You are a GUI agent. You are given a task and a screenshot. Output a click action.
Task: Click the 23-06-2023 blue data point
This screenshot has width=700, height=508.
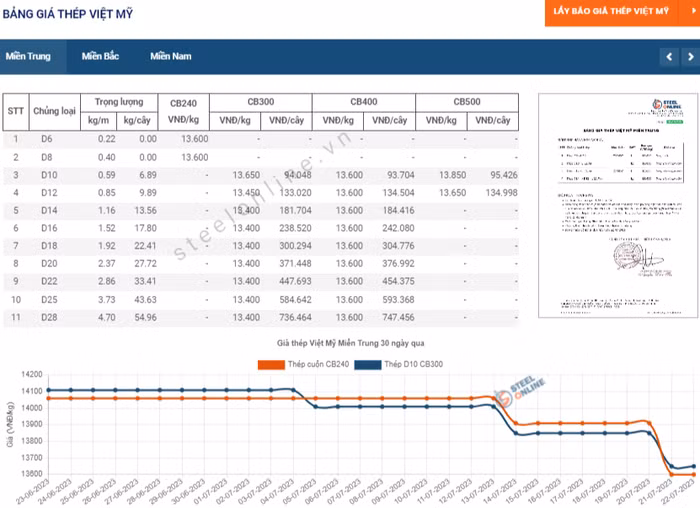pyautogui.click(x=49, y=390)
